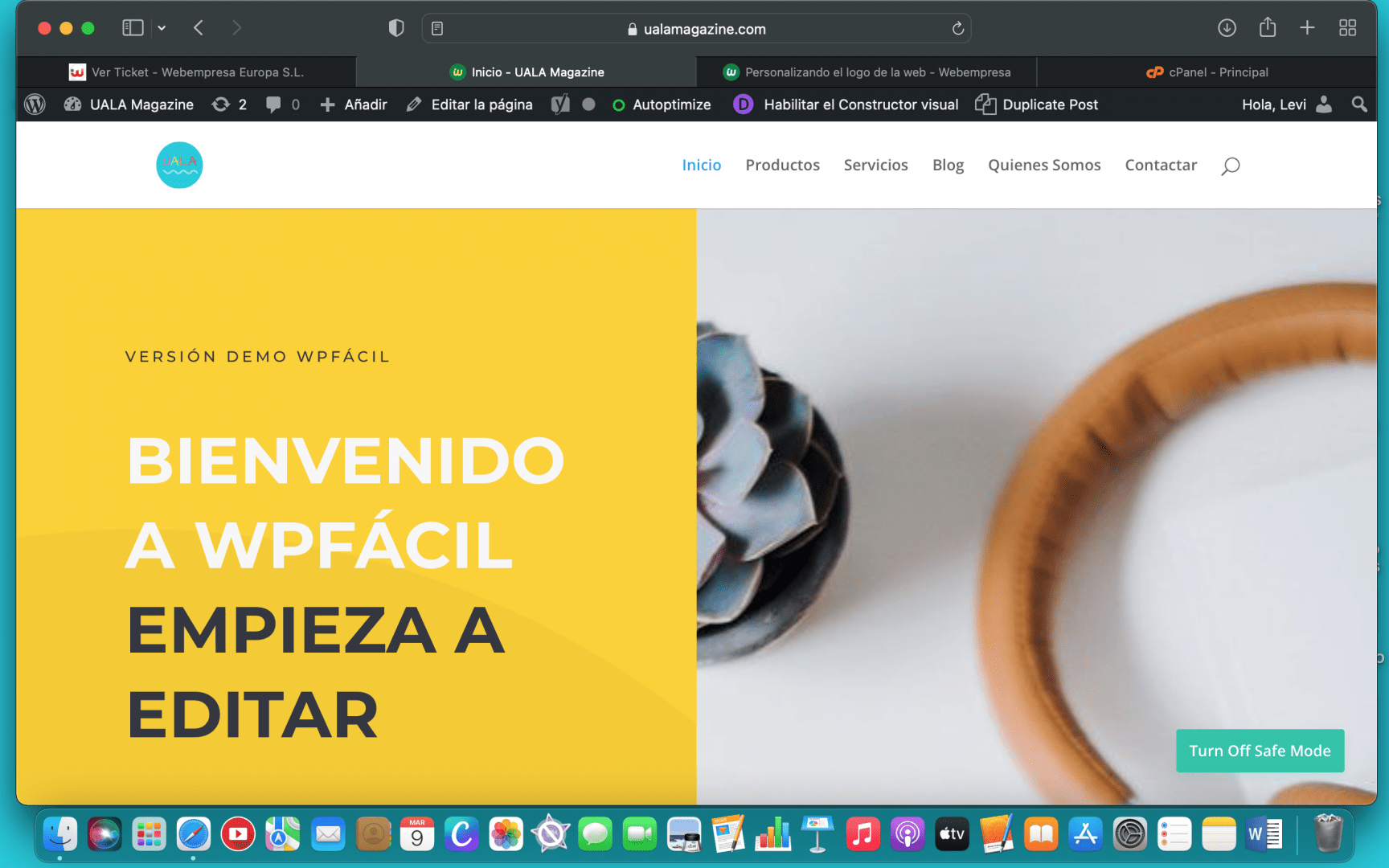Open Calendar showing MAR 9 in Dock
The width and height of the screenshot is (1389, 868).
(x=417, y=834)
